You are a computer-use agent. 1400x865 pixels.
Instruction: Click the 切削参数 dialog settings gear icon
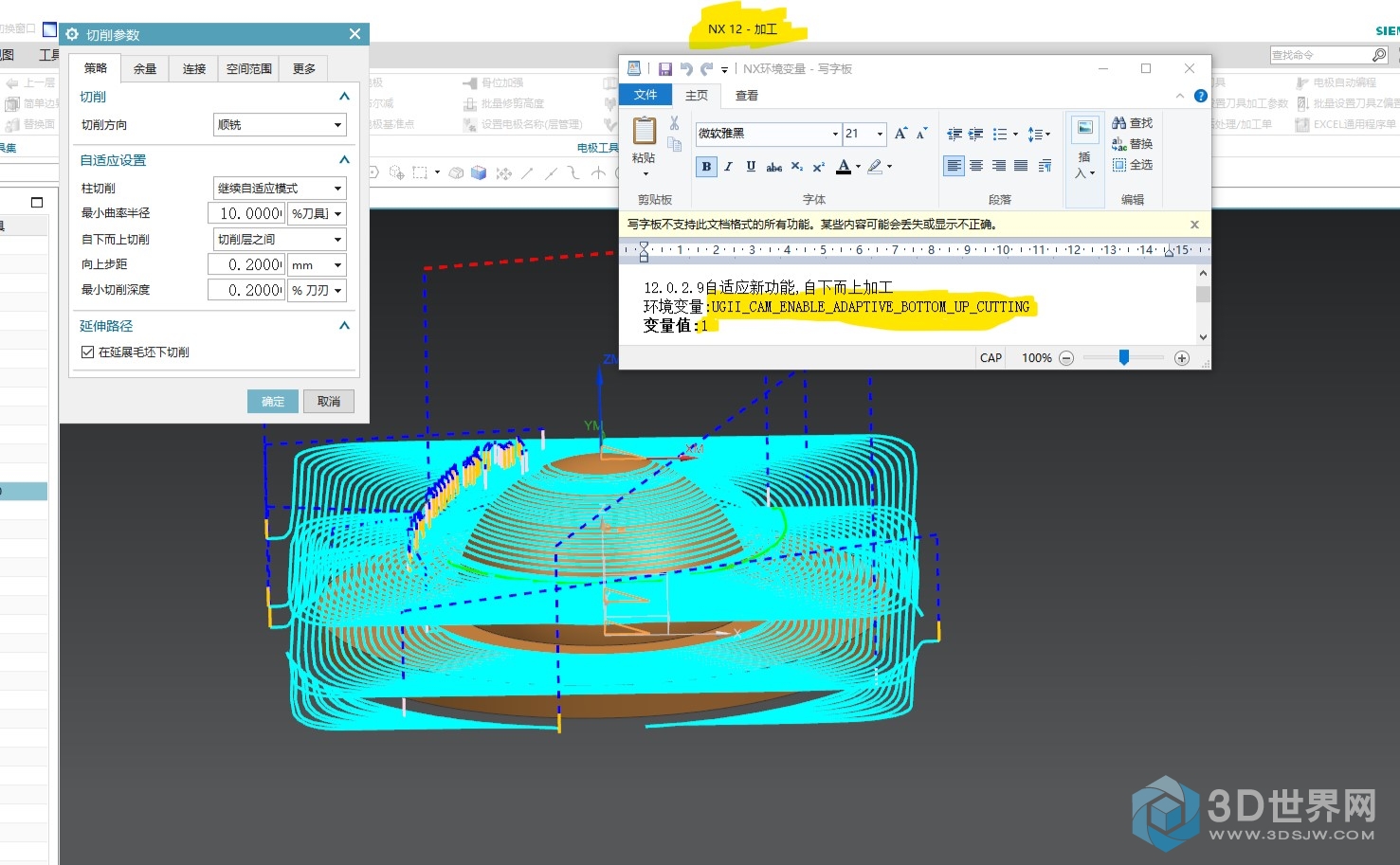point(72,34)
